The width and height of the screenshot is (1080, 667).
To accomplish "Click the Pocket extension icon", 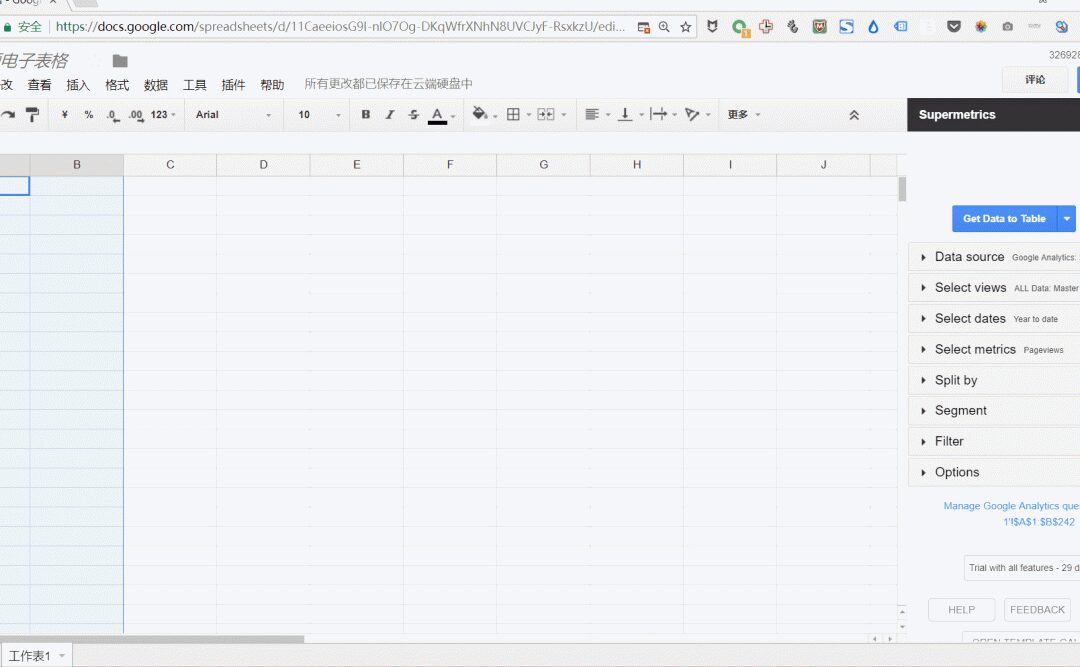I will pyautogui.click(x=954, y=27).
